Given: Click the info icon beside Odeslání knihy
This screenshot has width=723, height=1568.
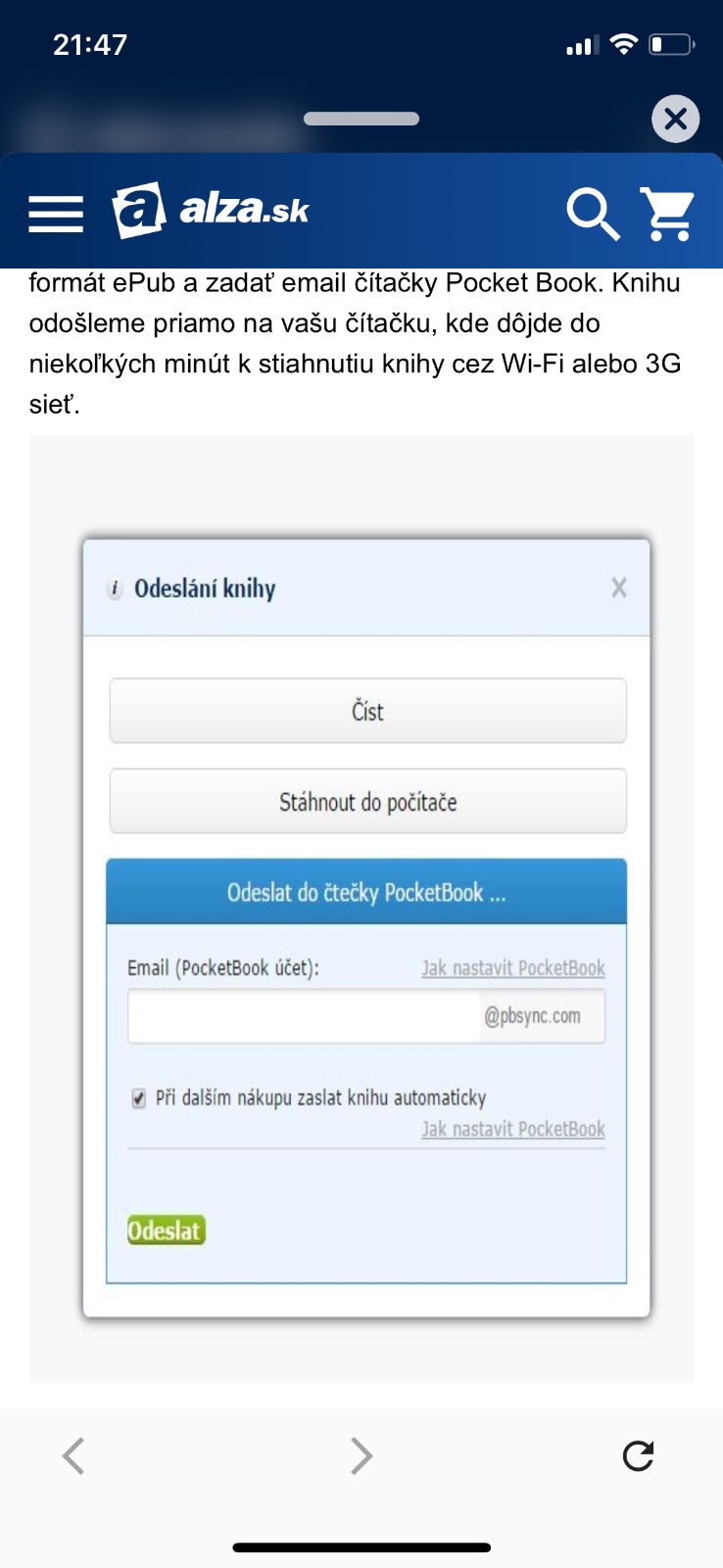Looking at the screenshot, I should point(115,589).
